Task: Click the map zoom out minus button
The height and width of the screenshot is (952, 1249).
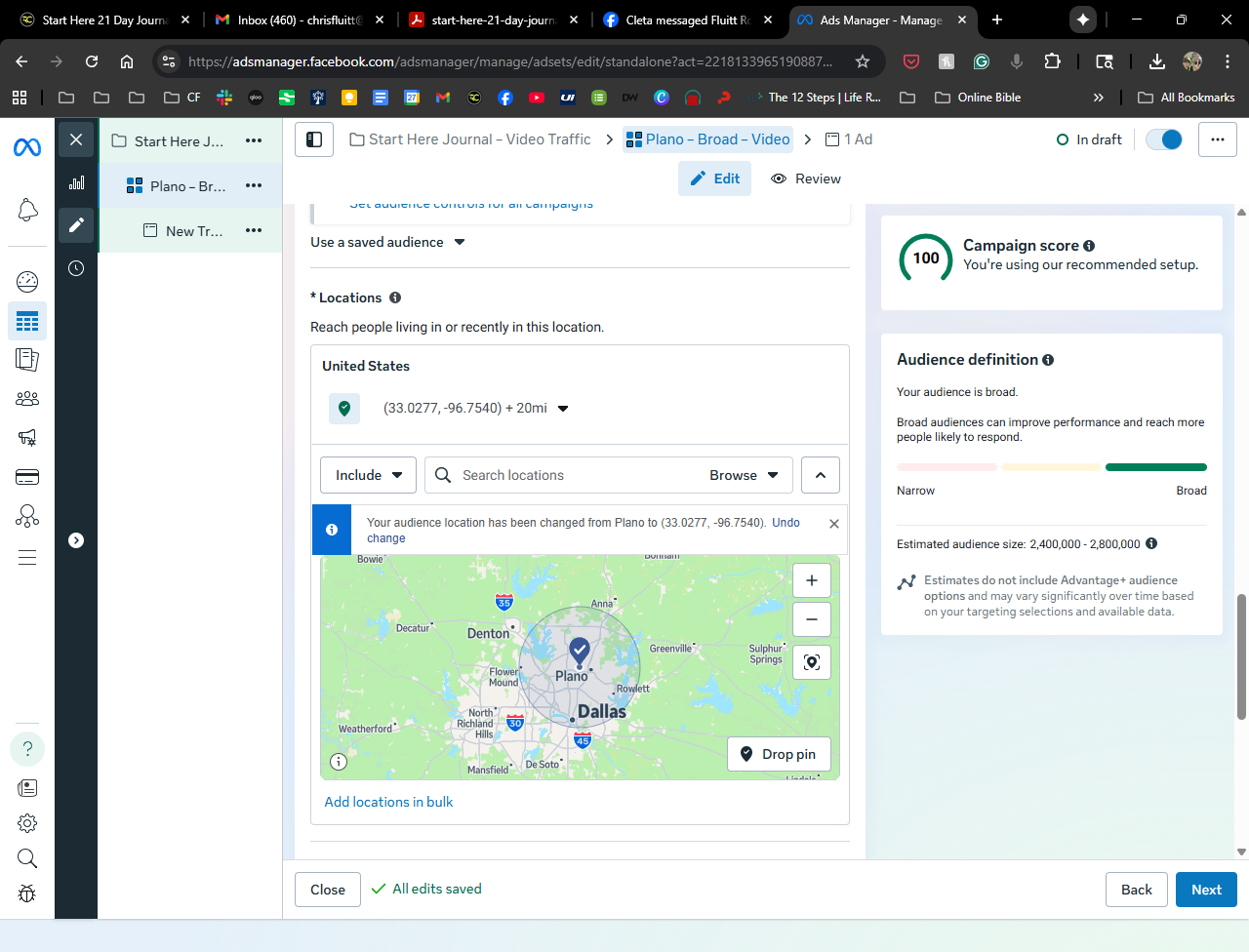Action: click(811, 619)
